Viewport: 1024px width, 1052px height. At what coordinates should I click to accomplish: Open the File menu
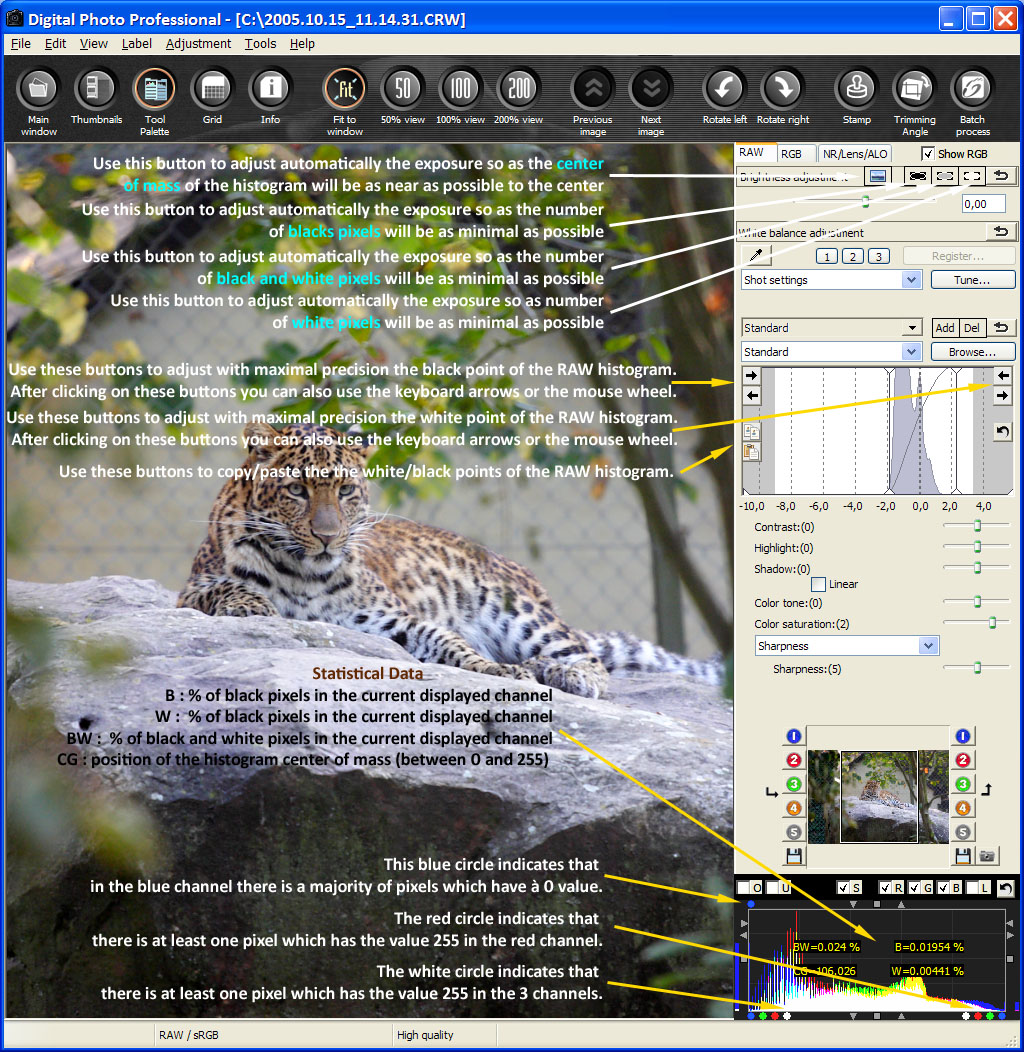pyautogui.click(x=21, y=44)
